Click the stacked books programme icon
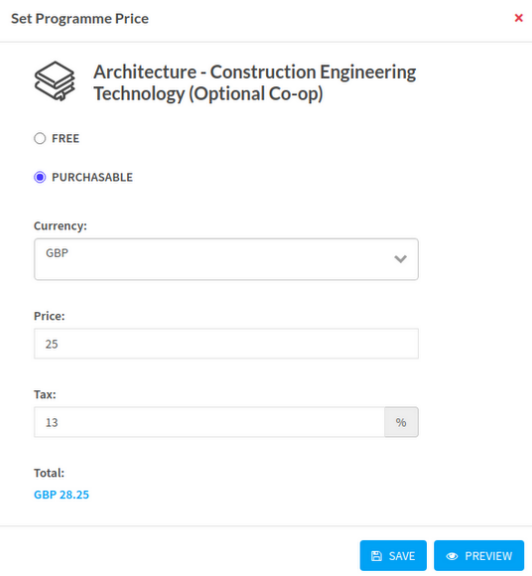The image size is (532, 576). coord(55,81)
